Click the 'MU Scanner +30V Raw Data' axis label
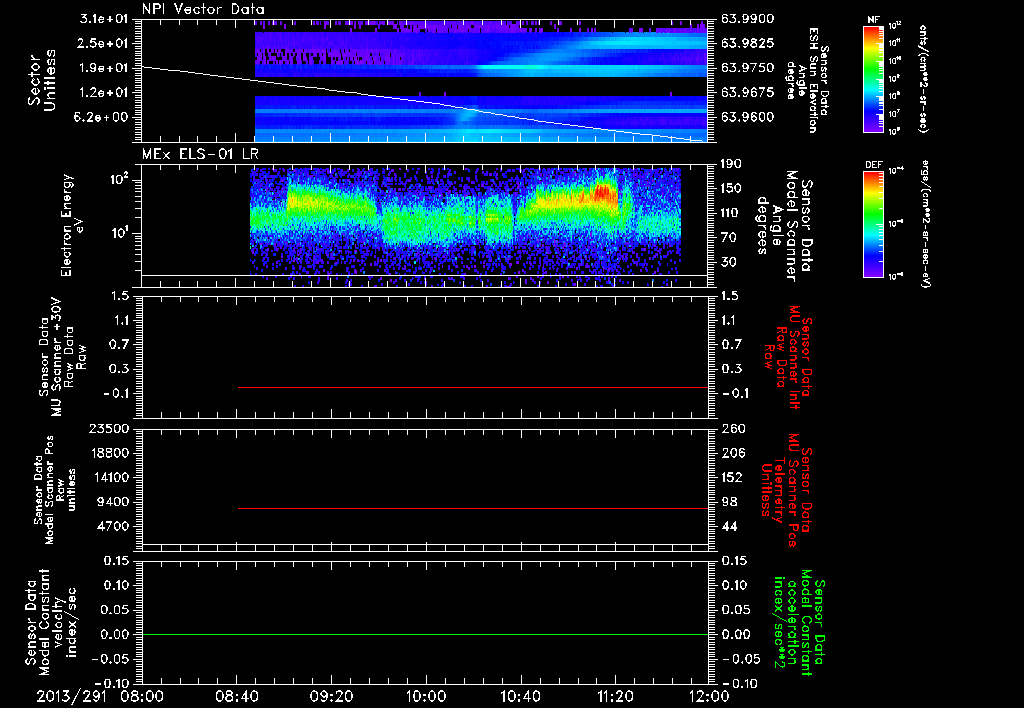The image size is (1024, 708). point(63,357)
